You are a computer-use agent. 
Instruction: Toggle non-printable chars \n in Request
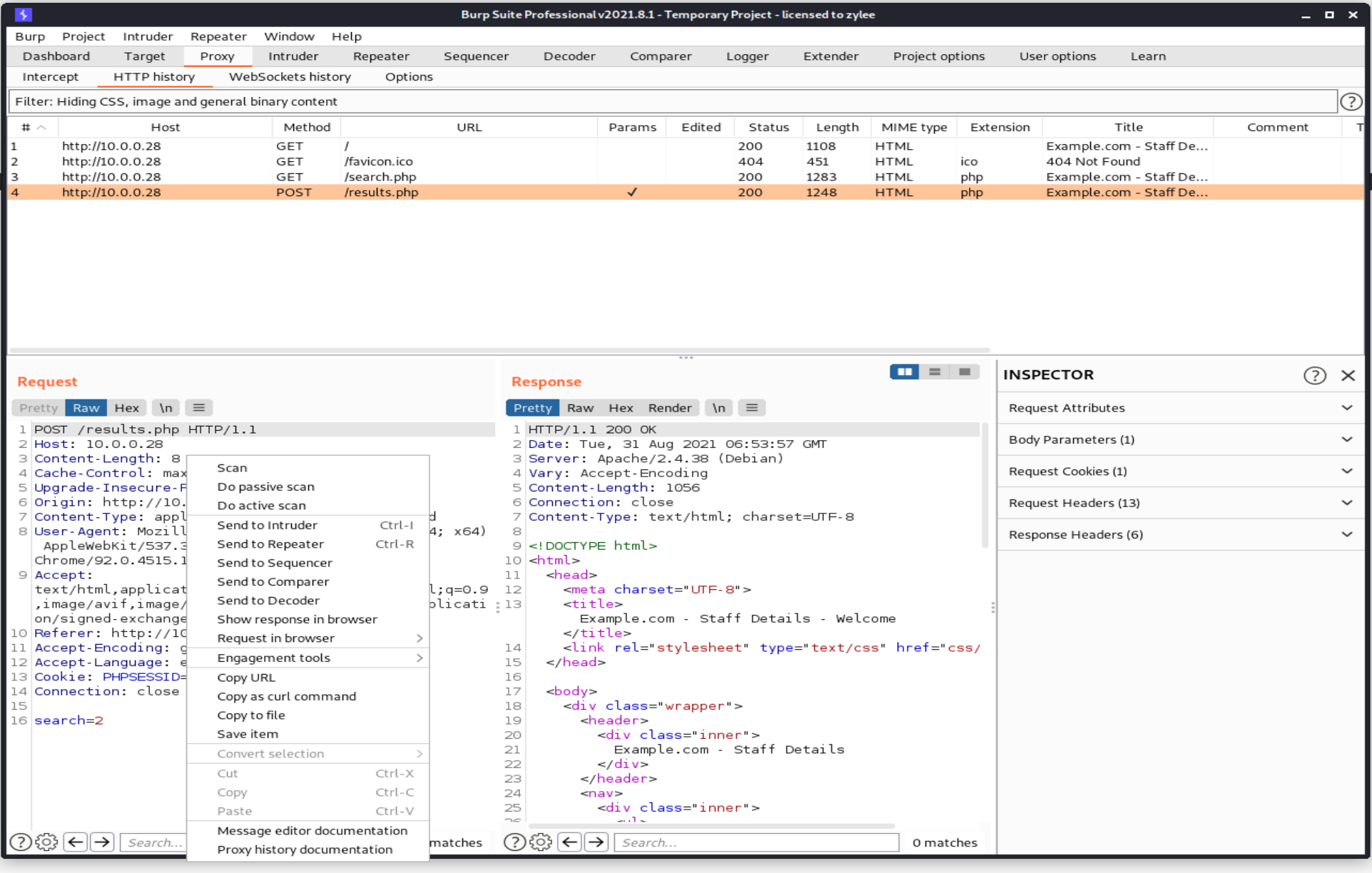166,408
